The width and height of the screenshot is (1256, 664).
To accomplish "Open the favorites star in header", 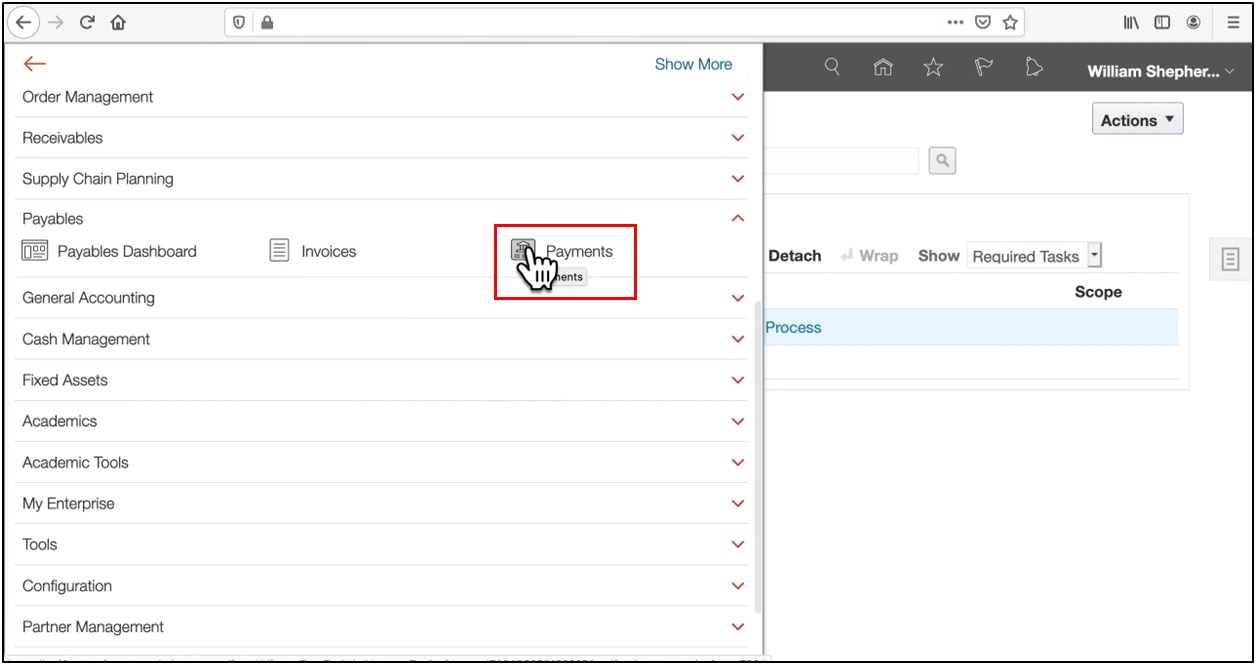I will [933, 67].
